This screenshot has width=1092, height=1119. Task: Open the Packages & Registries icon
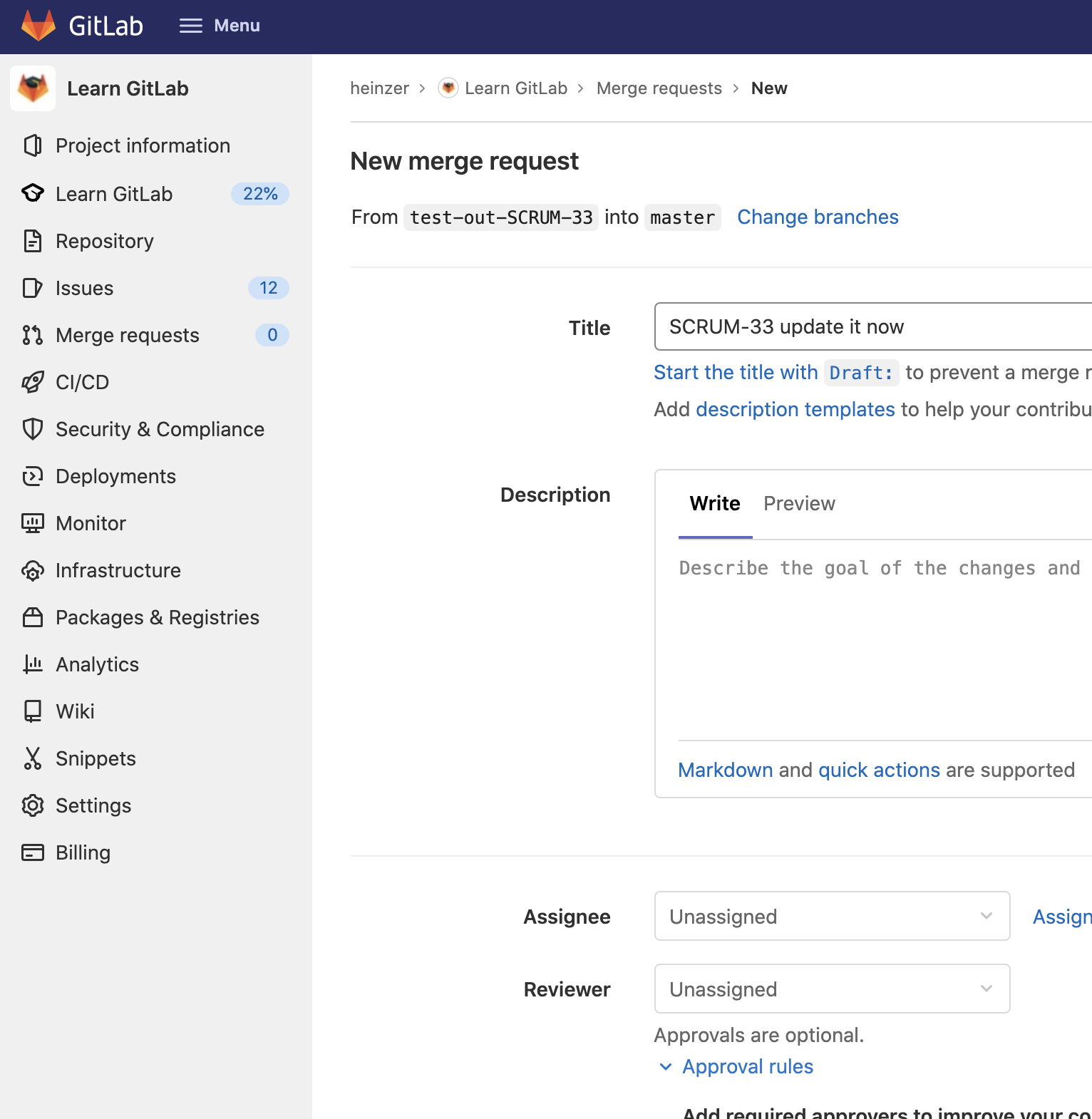coord(32,617)
